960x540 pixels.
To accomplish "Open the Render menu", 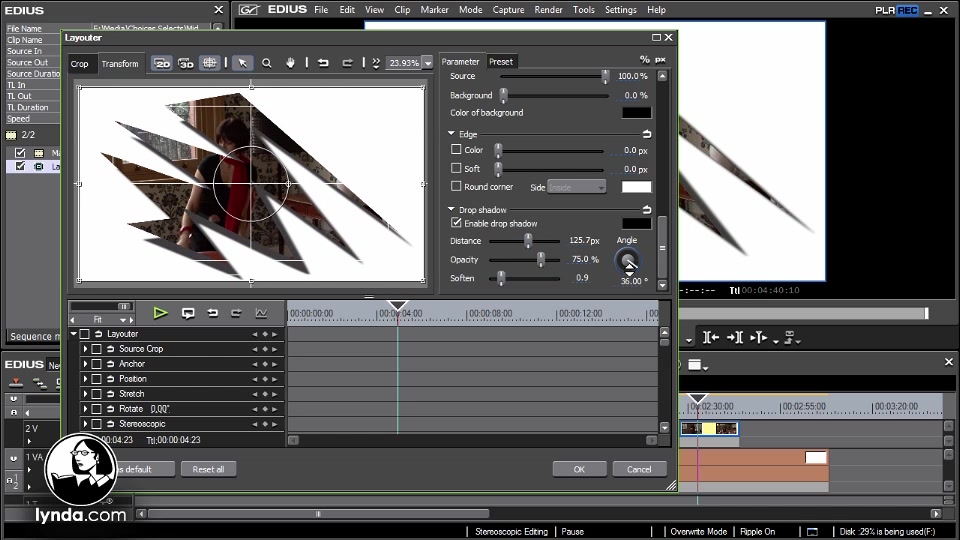I will [548, 10].
